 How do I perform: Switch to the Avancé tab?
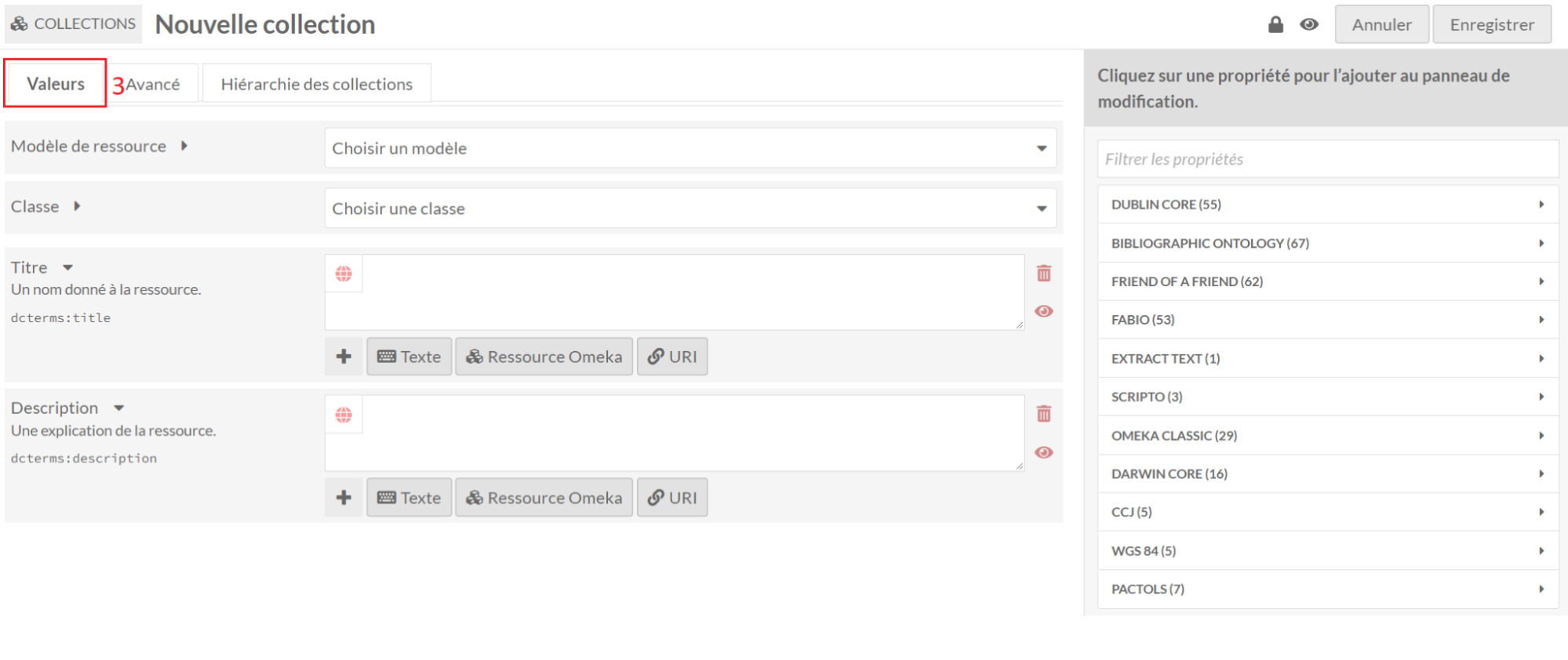point(153,84)
